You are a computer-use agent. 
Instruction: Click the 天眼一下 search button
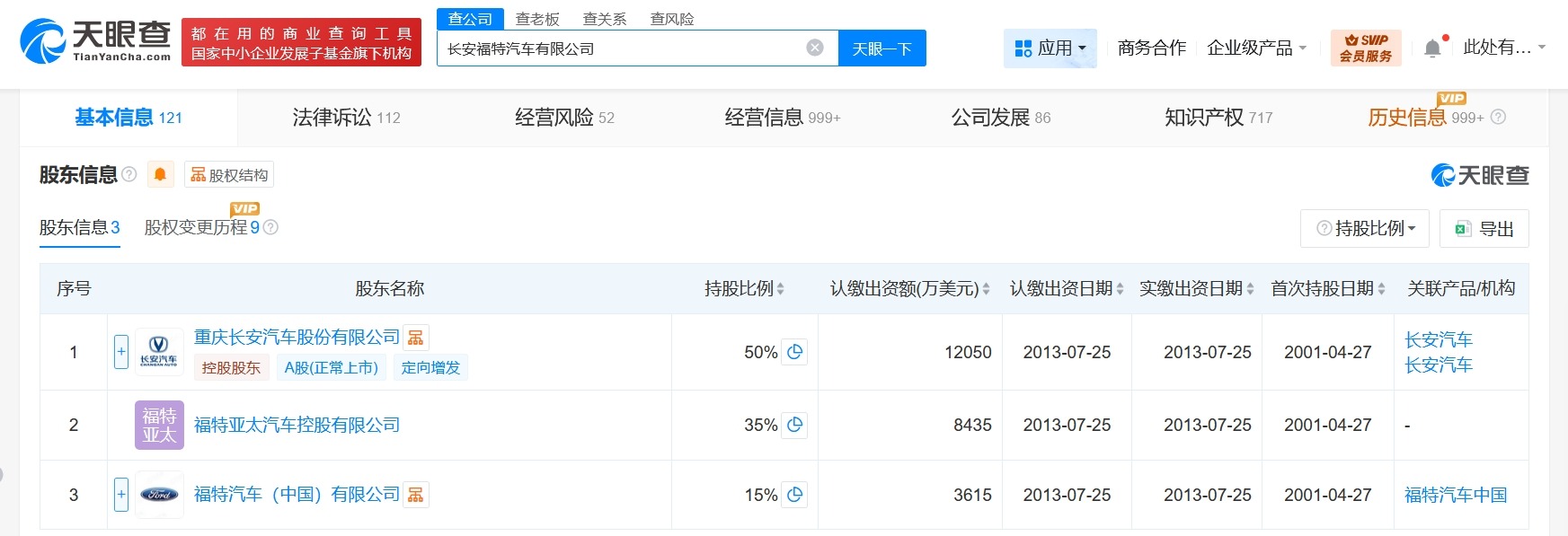(881, 48)
